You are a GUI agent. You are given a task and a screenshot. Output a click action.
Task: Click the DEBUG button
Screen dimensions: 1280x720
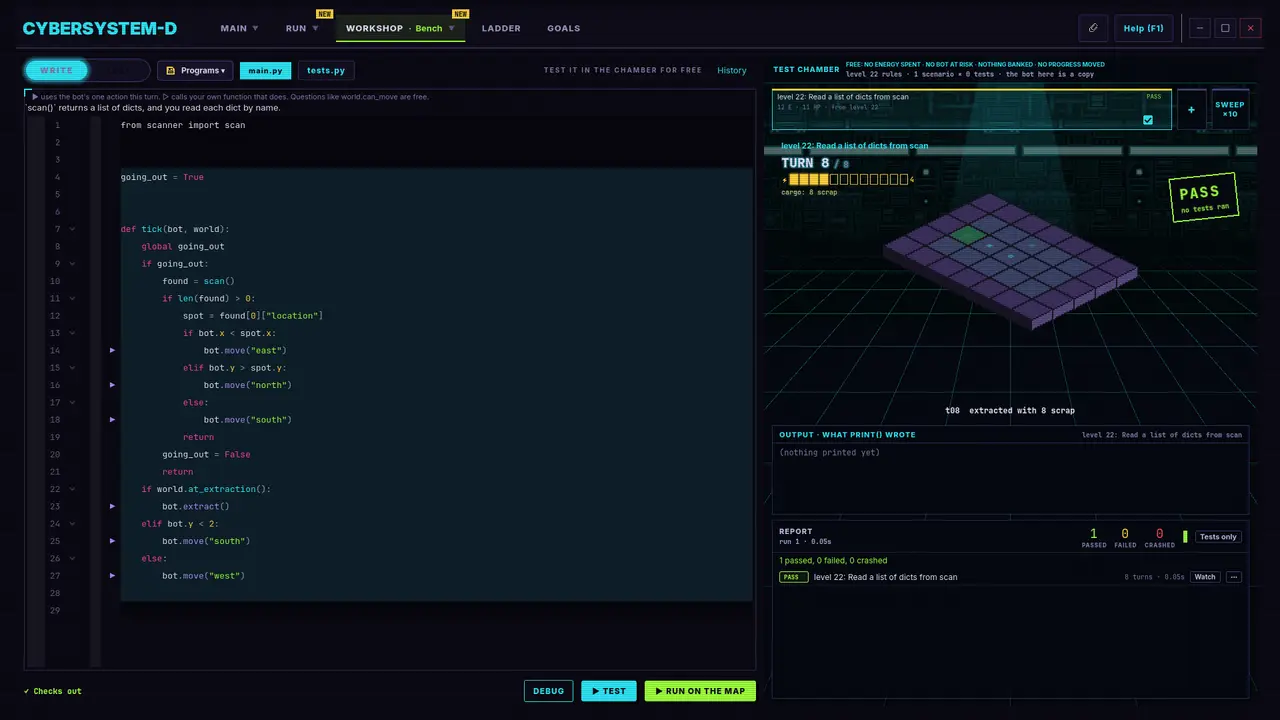[548, 691]
